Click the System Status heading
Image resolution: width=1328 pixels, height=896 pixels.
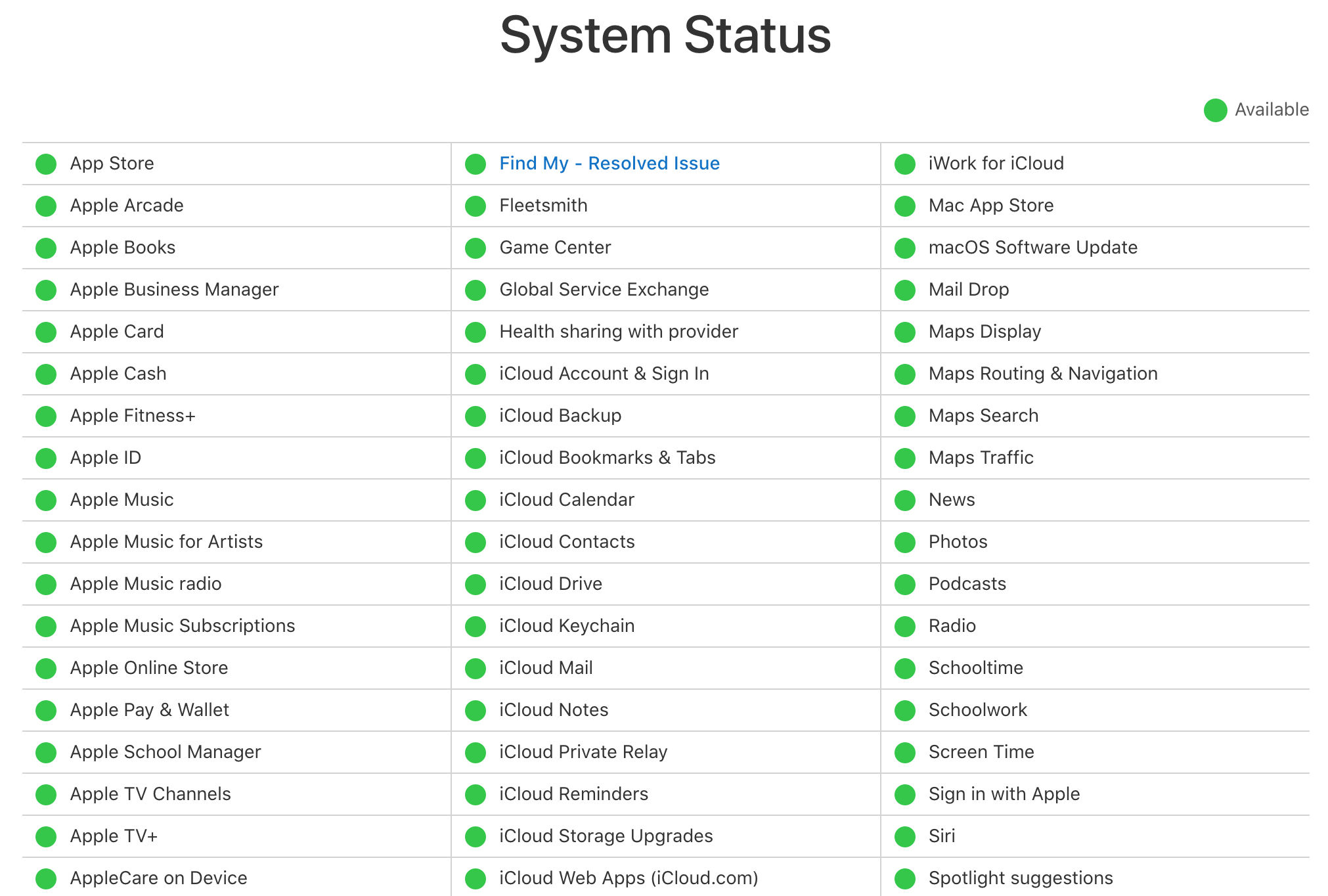coord(665,35)
